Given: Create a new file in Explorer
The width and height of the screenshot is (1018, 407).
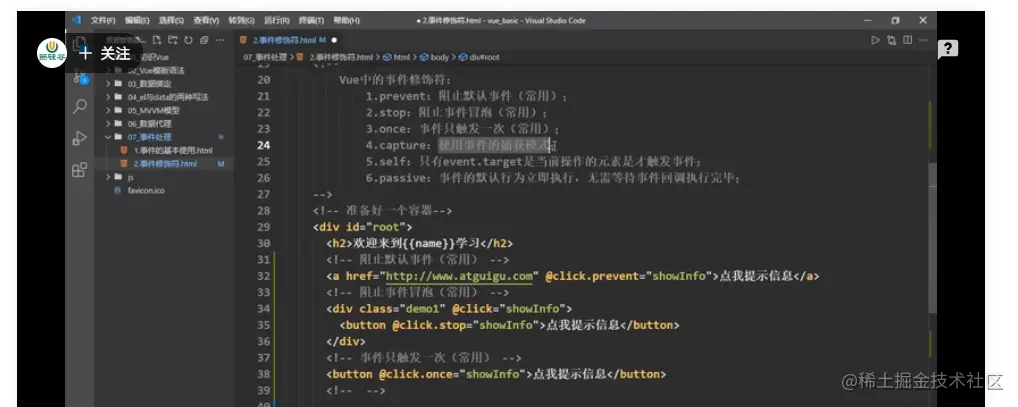Looking at the screenshot, I should pyautogui.click(x=156, y=40).
